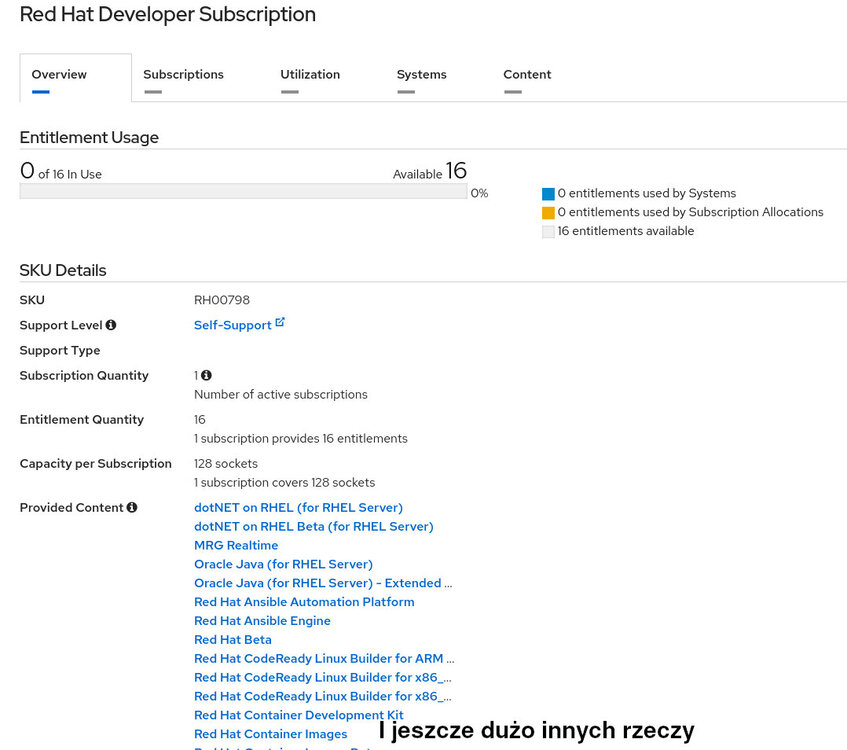Viewport: 847px width, 750px height.
Task: Open Red Hat Ansible Automation Platform link
Action: (x=304, y=602)
